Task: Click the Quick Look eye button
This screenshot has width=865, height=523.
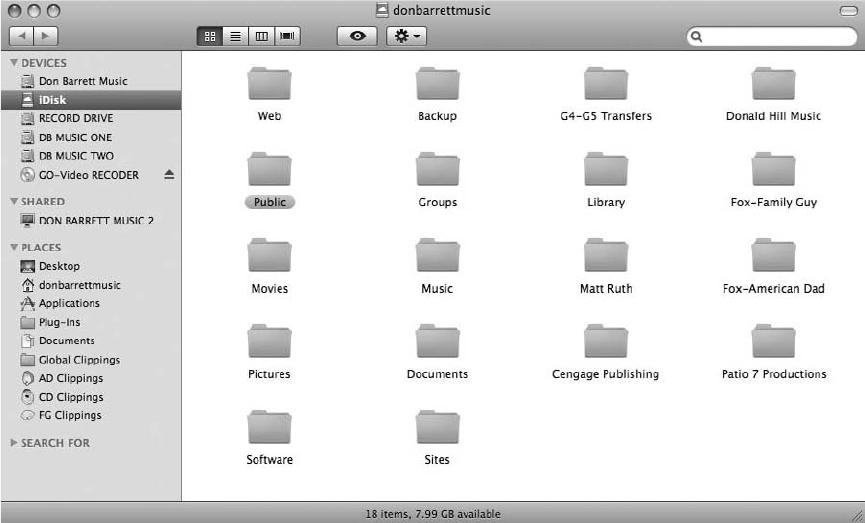Action: (357, 36)
